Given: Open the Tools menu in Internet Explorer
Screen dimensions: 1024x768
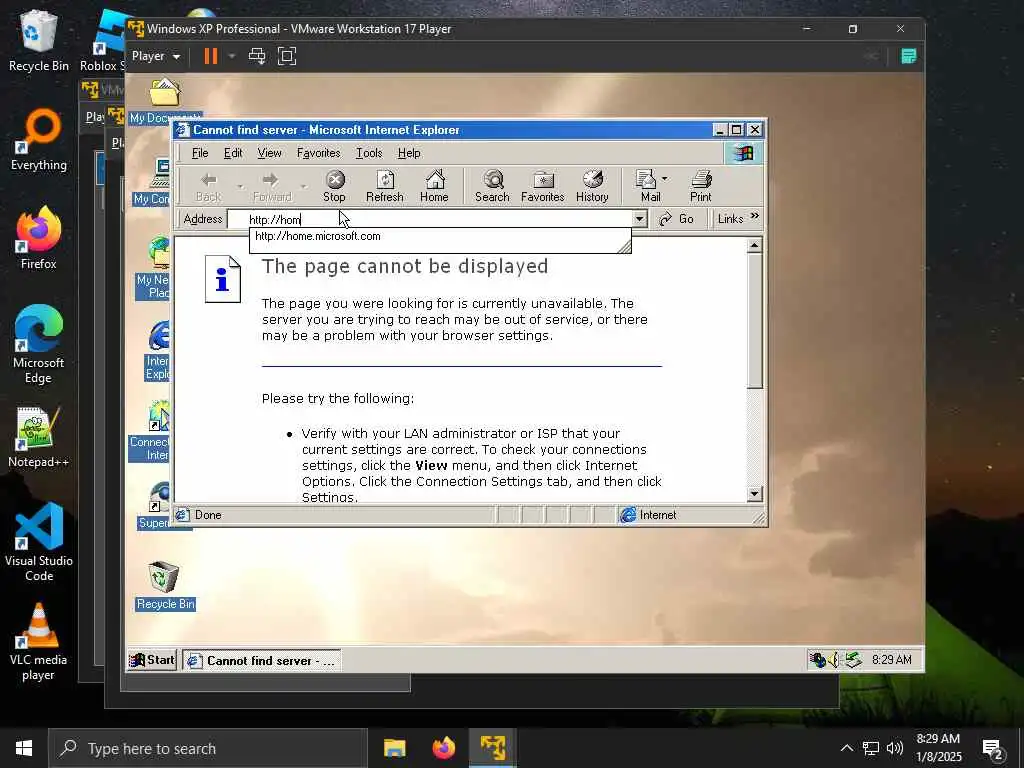Looking at the screenshot, I should 369,153.
